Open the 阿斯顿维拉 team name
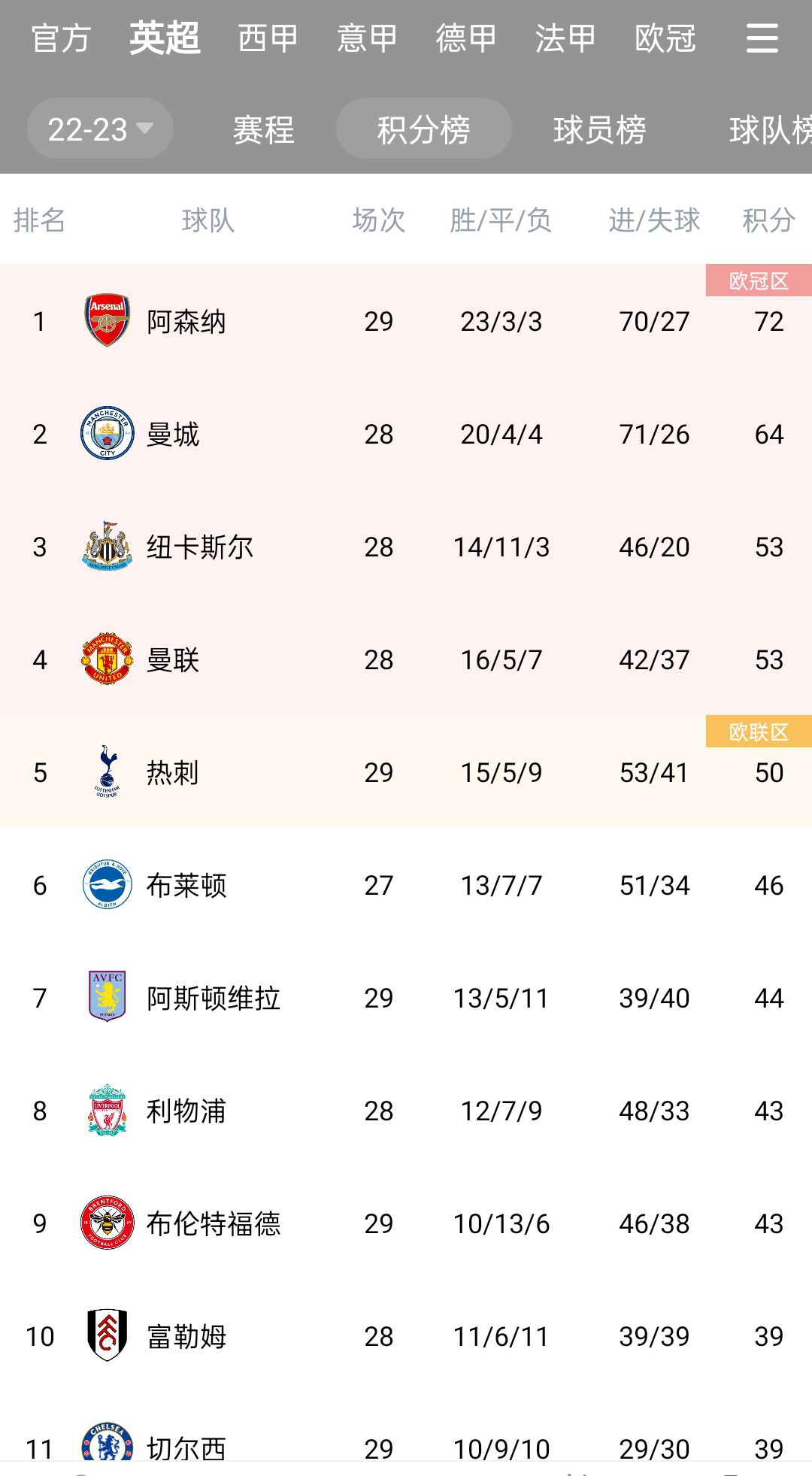The width and height of the screenshot is (812, 1476). tap(214, 998)
